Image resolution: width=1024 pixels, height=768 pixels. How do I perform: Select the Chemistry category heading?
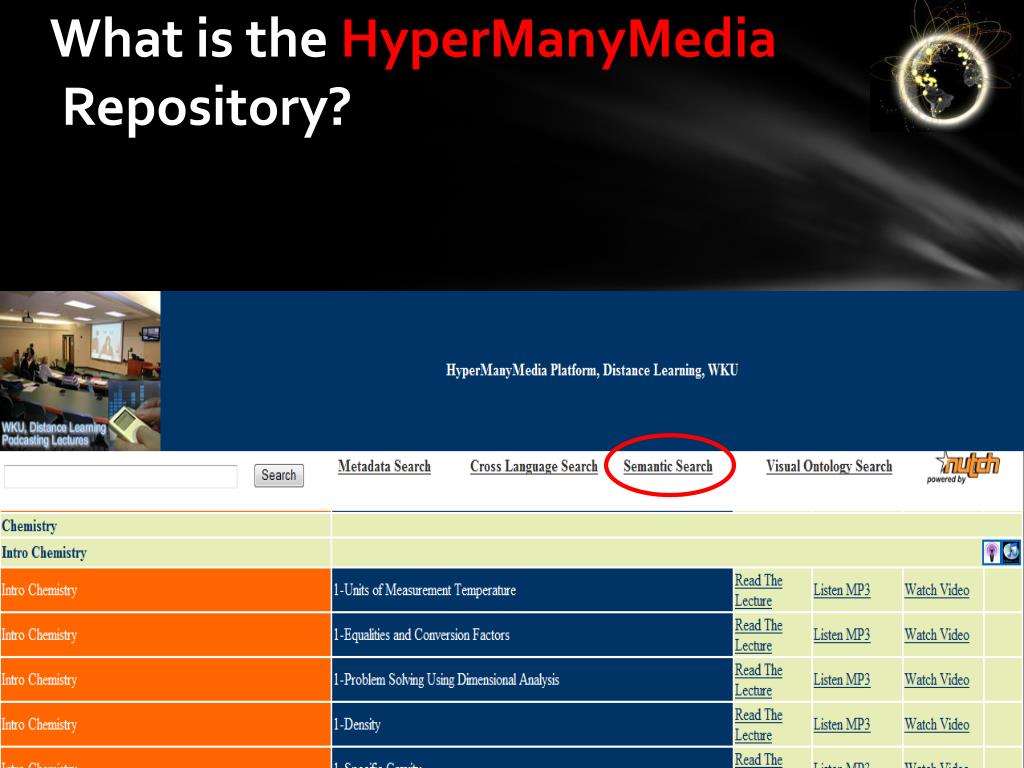[x=29, y=526]
